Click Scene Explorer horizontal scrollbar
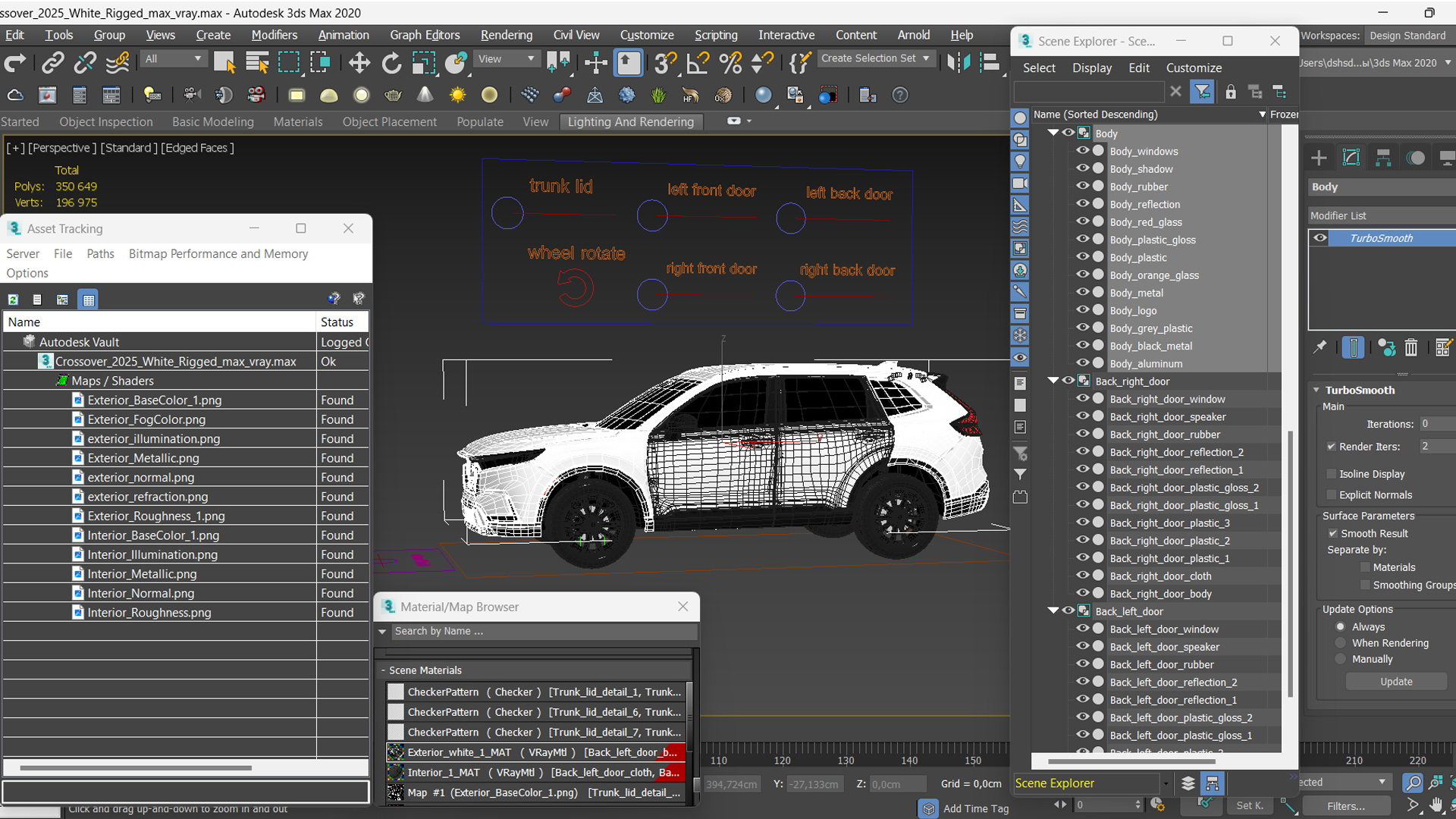Image resolution: width=1456 pixels, height=819 pixels. click(x=1131, y=761)
